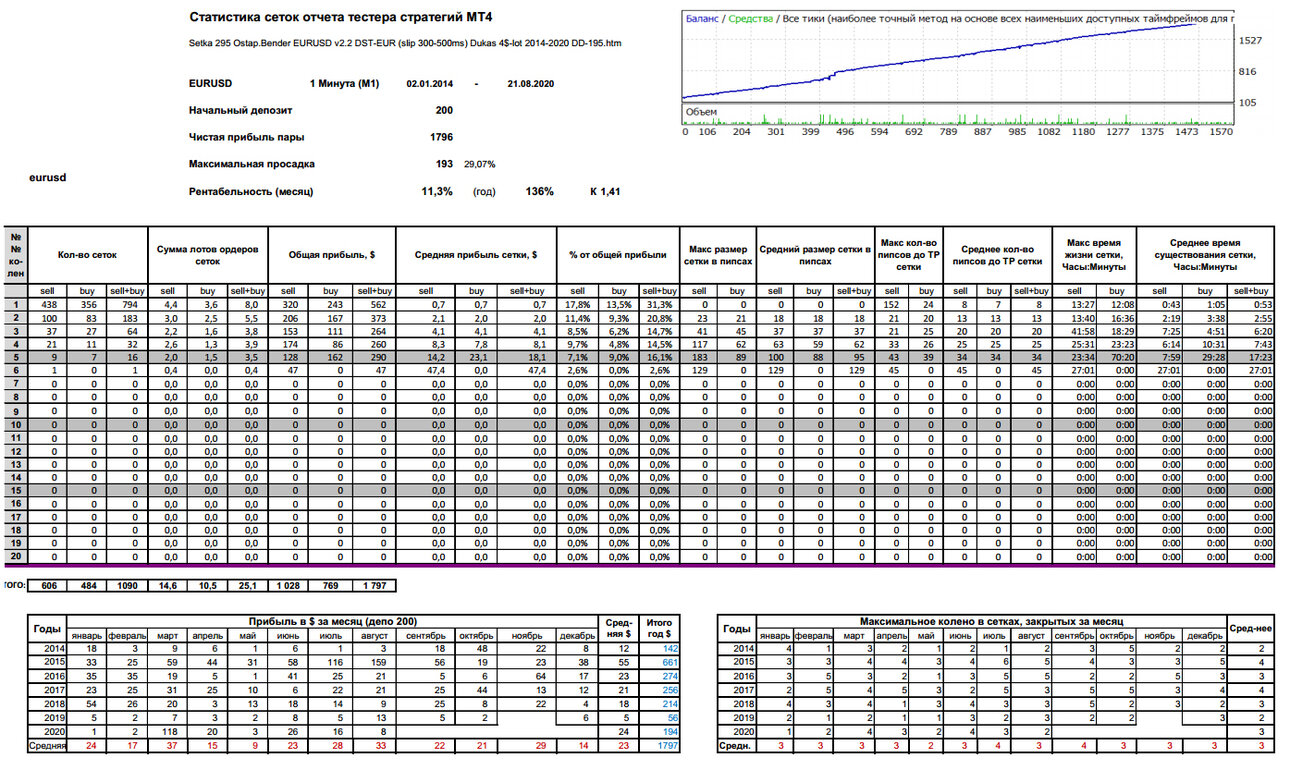This screenshot has height=770, width=1290.
Task: Click the 'Средняя прибыль сетки, $' column header
Action: [x=476, y=255]
